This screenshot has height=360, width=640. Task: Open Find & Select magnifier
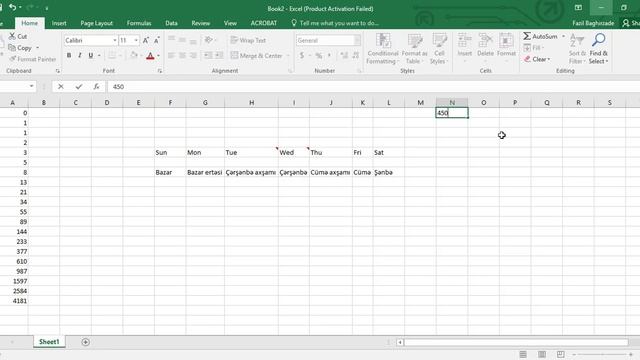(x=598, y=49)
